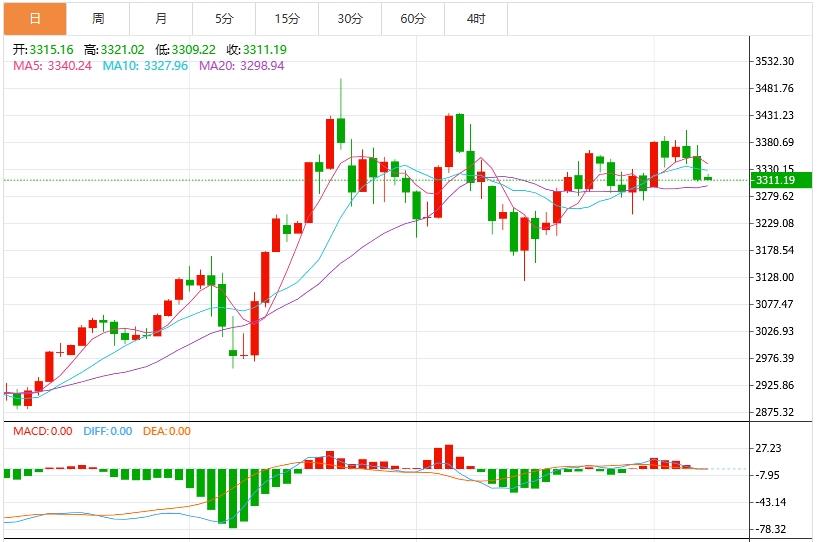The height and width of the screenshot is (542, 817).
Task: Select the MA20 indicator label
Action: [241, 66]
